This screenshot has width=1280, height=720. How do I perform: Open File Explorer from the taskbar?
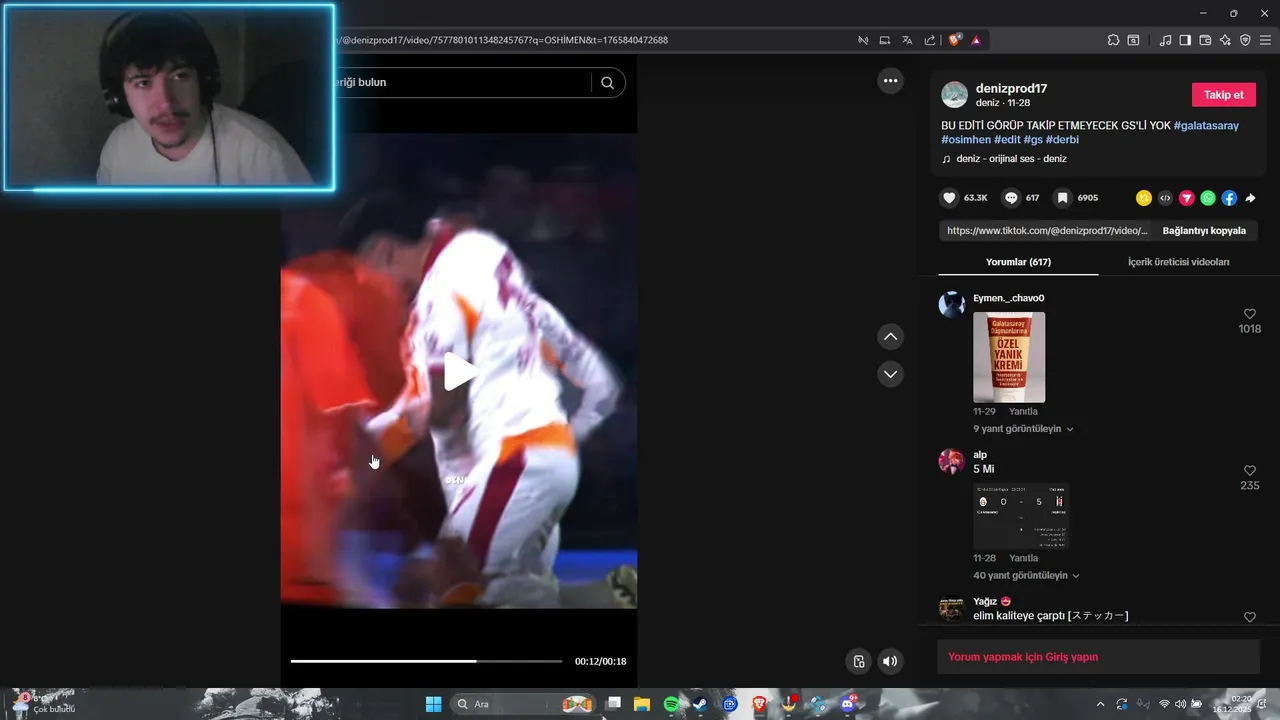[x=641, y=704]
